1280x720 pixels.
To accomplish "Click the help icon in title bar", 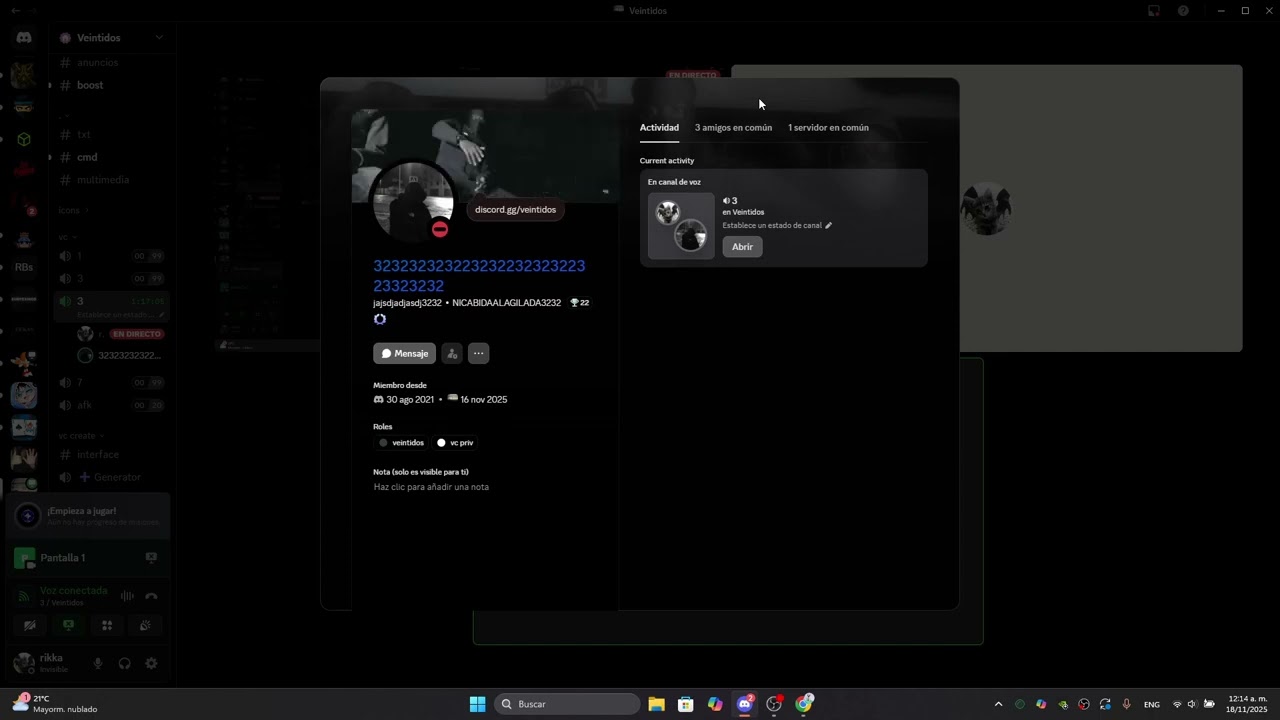I will tap(1183, 11).
